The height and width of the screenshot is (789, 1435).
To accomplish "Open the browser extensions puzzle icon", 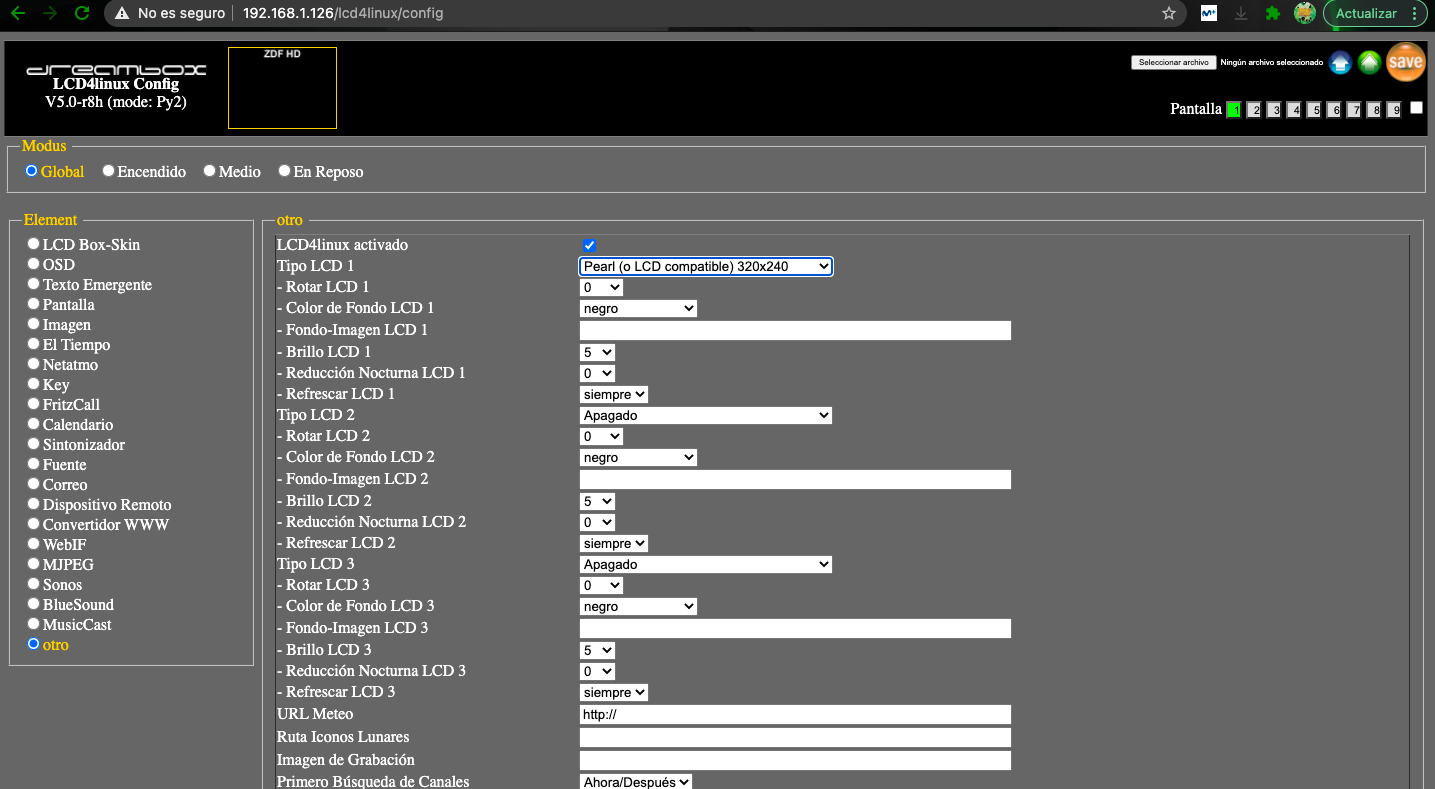I will tap(1272, 14).
